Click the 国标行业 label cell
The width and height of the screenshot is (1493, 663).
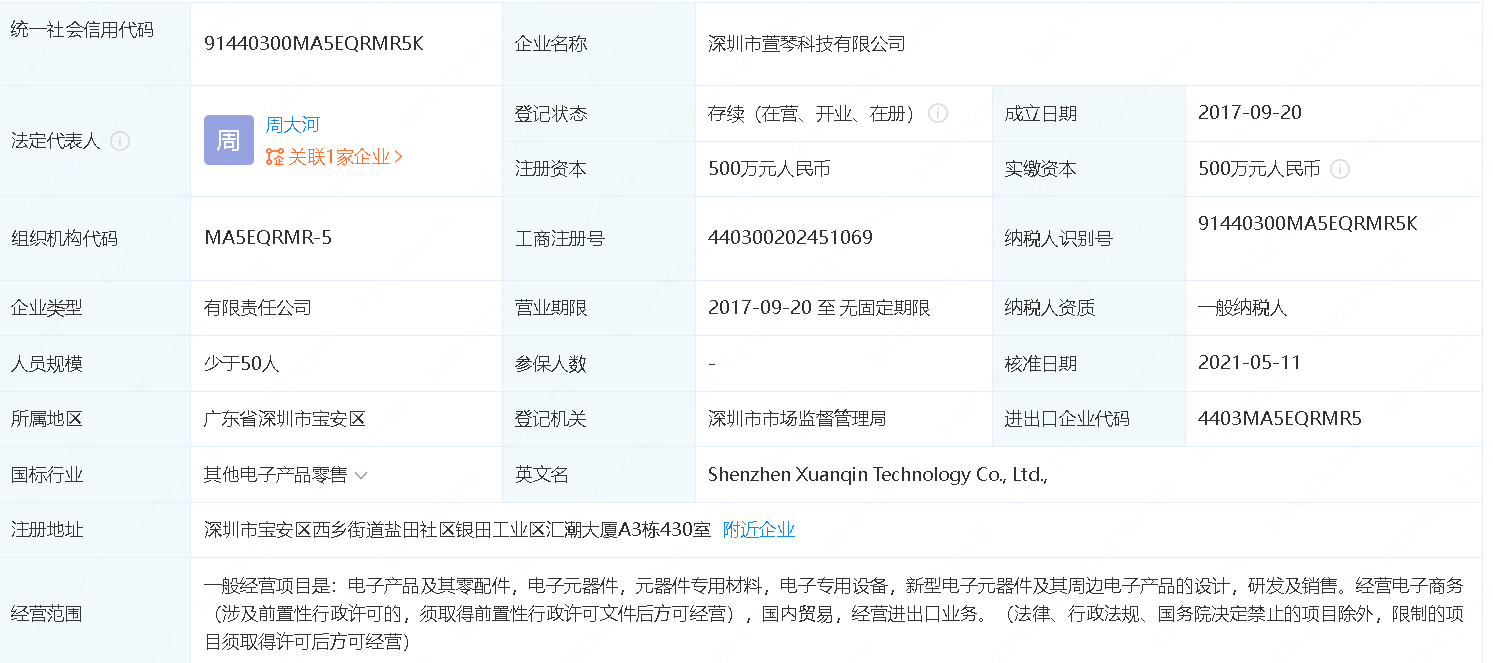(95, 475)
